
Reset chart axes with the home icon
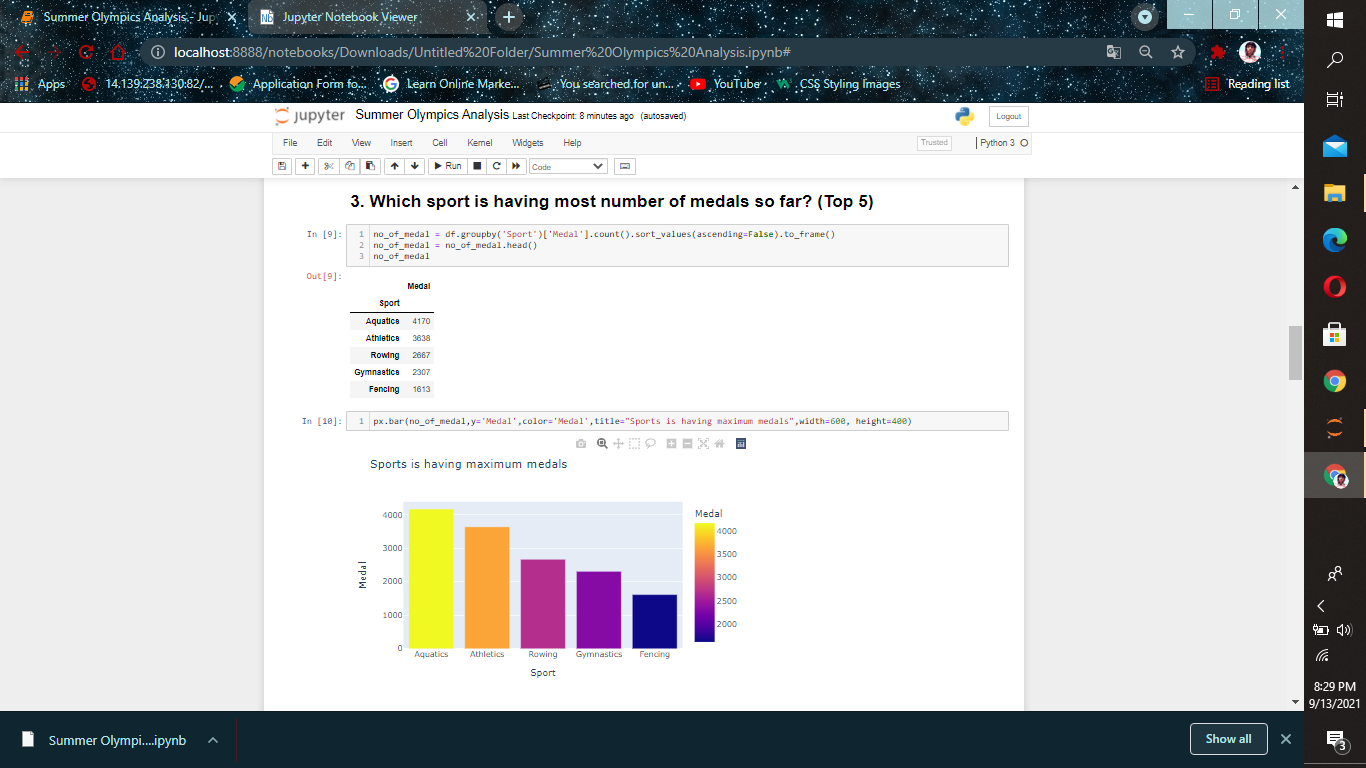[x=719, y=444]
